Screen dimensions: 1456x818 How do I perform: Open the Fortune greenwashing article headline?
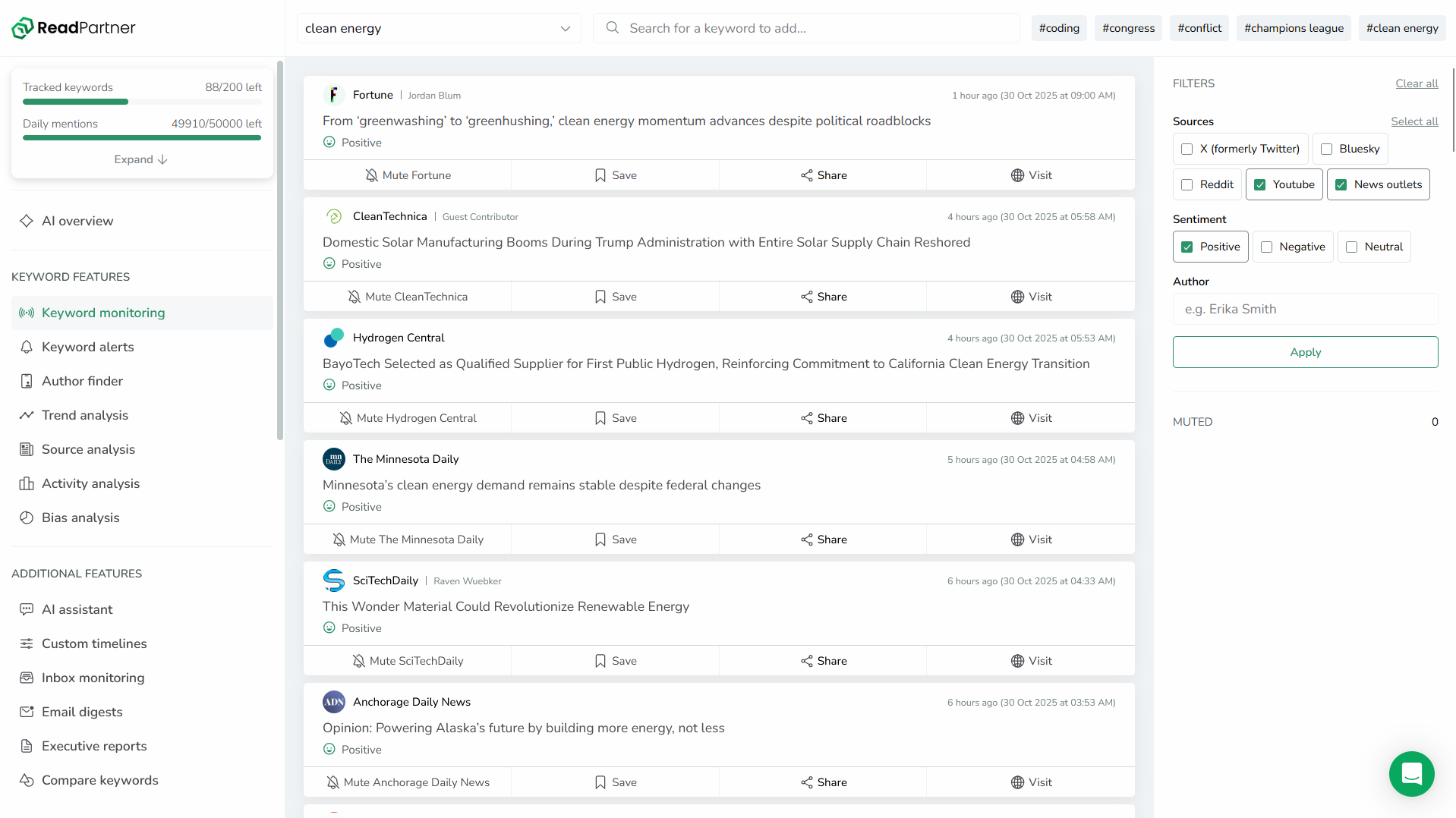(626, 121)
